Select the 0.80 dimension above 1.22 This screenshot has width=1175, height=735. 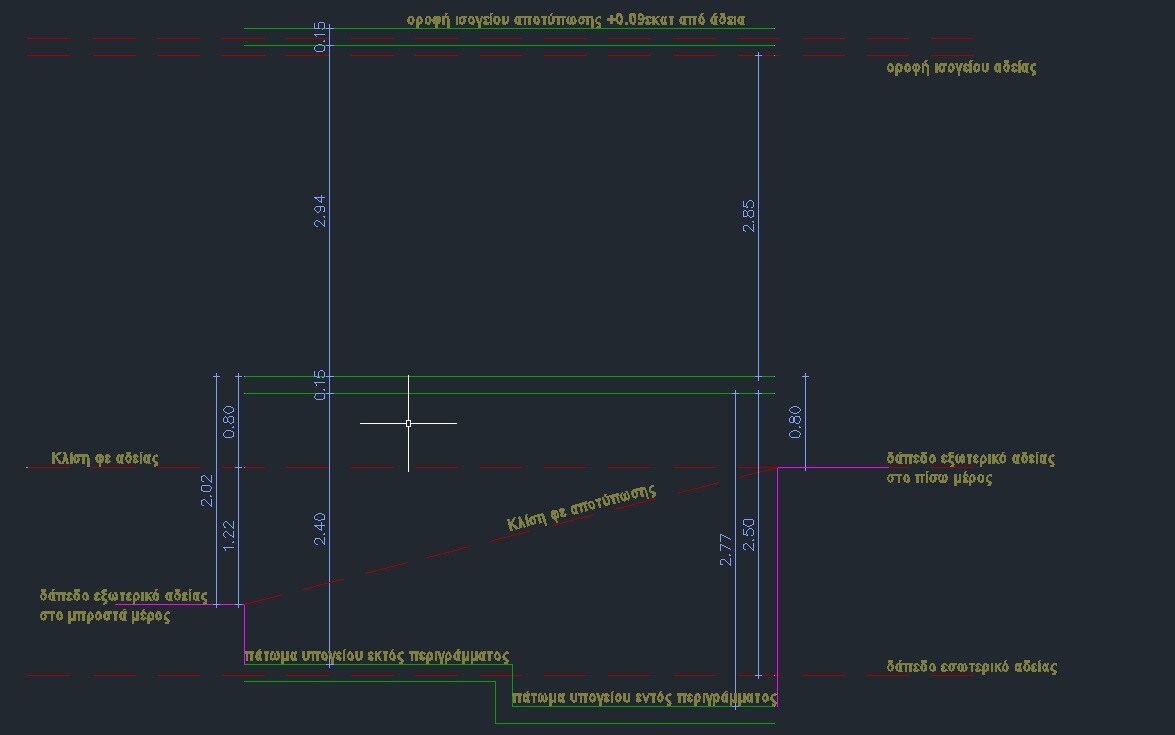click(x=229, y=421)
